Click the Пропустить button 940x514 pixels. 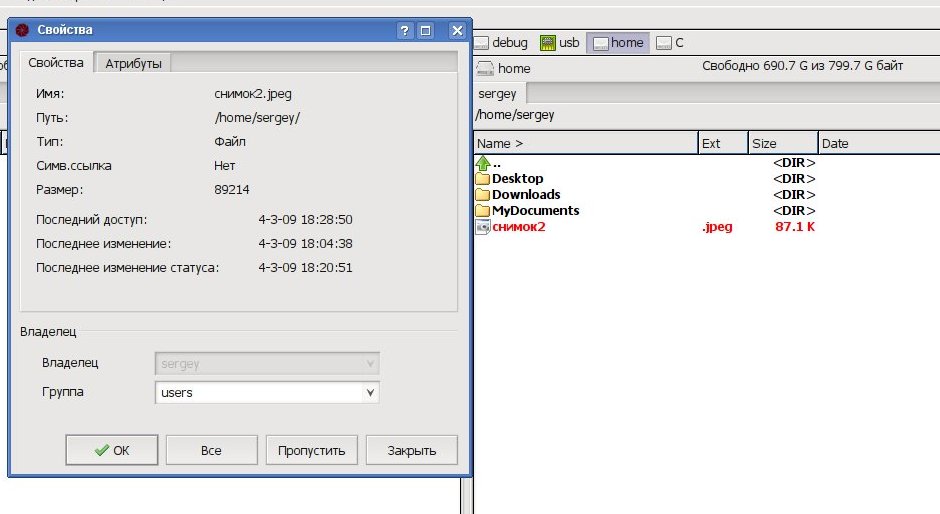click(311, 450)
